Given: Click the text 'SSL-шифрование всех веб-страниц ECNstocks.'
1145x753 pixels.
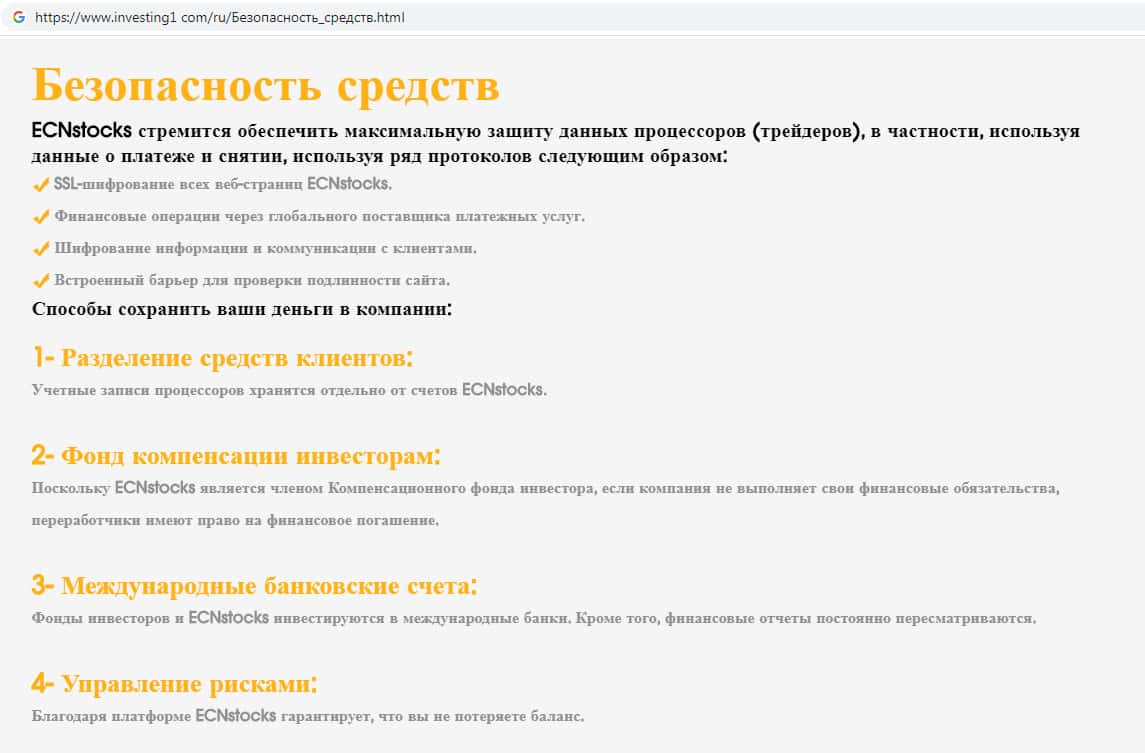Looking at the screenshot, I should 223,184.
